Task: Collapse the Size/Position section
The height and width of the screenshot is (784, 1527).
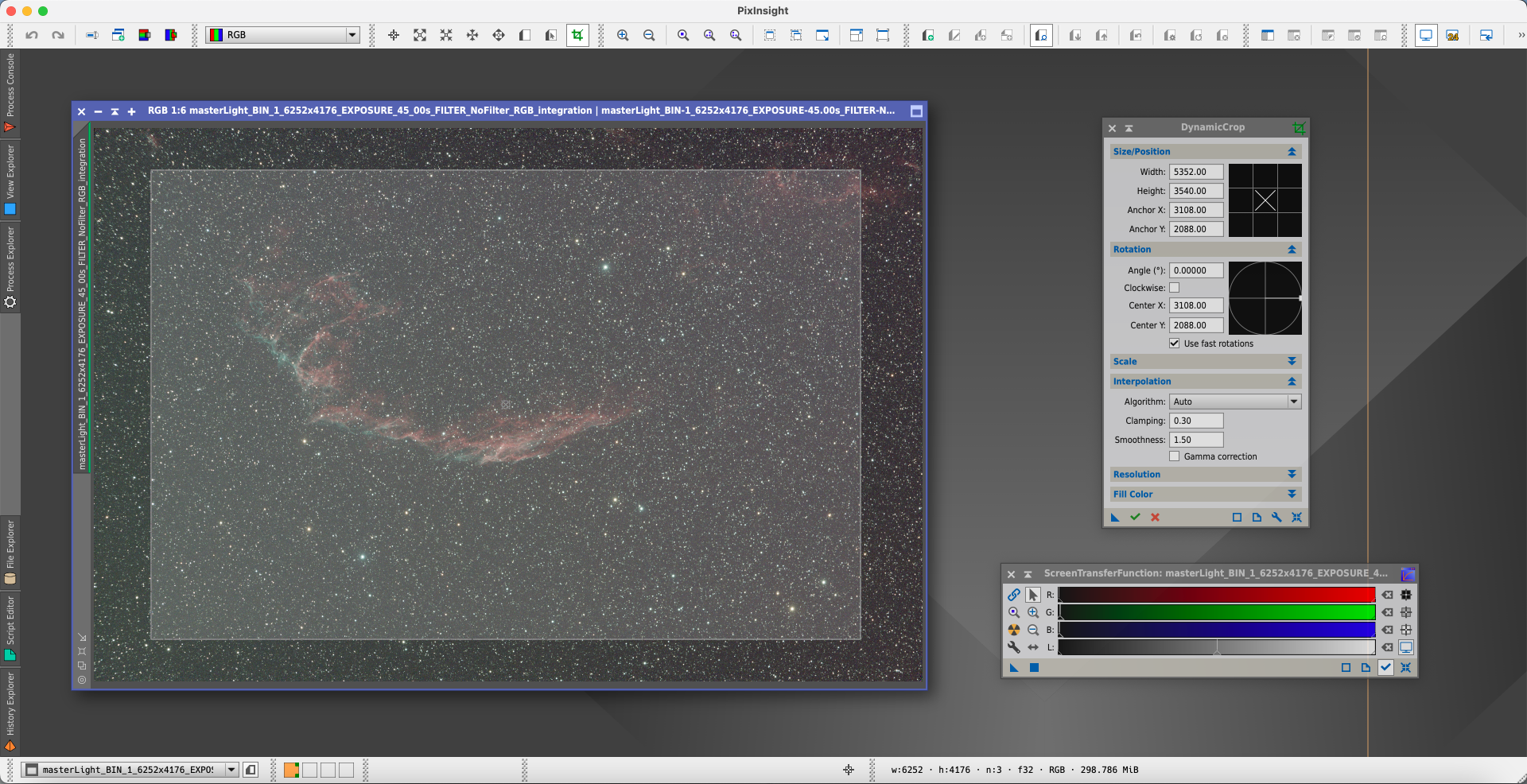Action: pos(1292,152)
